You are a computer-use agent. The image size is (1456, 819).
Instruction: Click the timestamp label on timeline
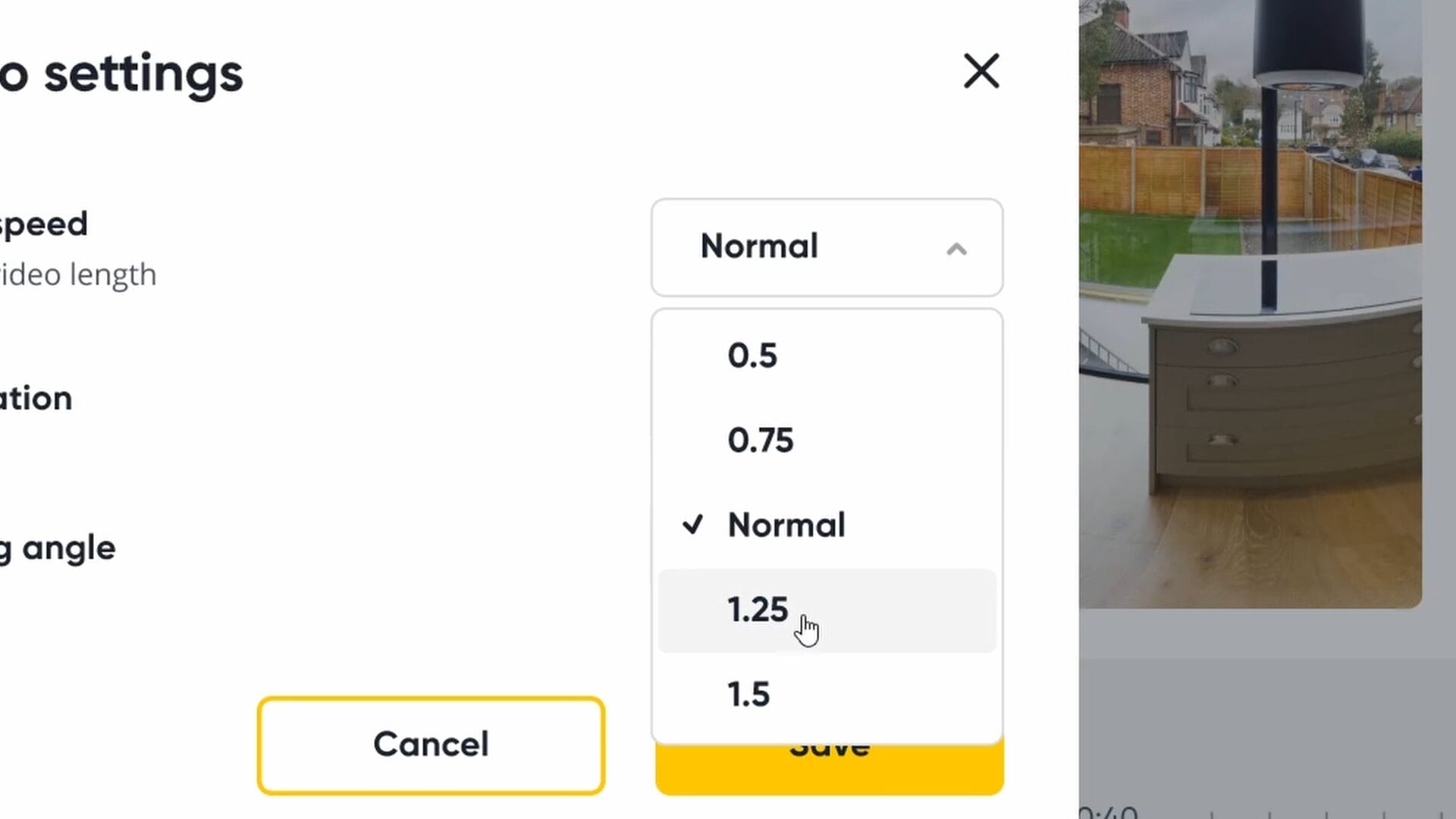(x=1109, y=813)
